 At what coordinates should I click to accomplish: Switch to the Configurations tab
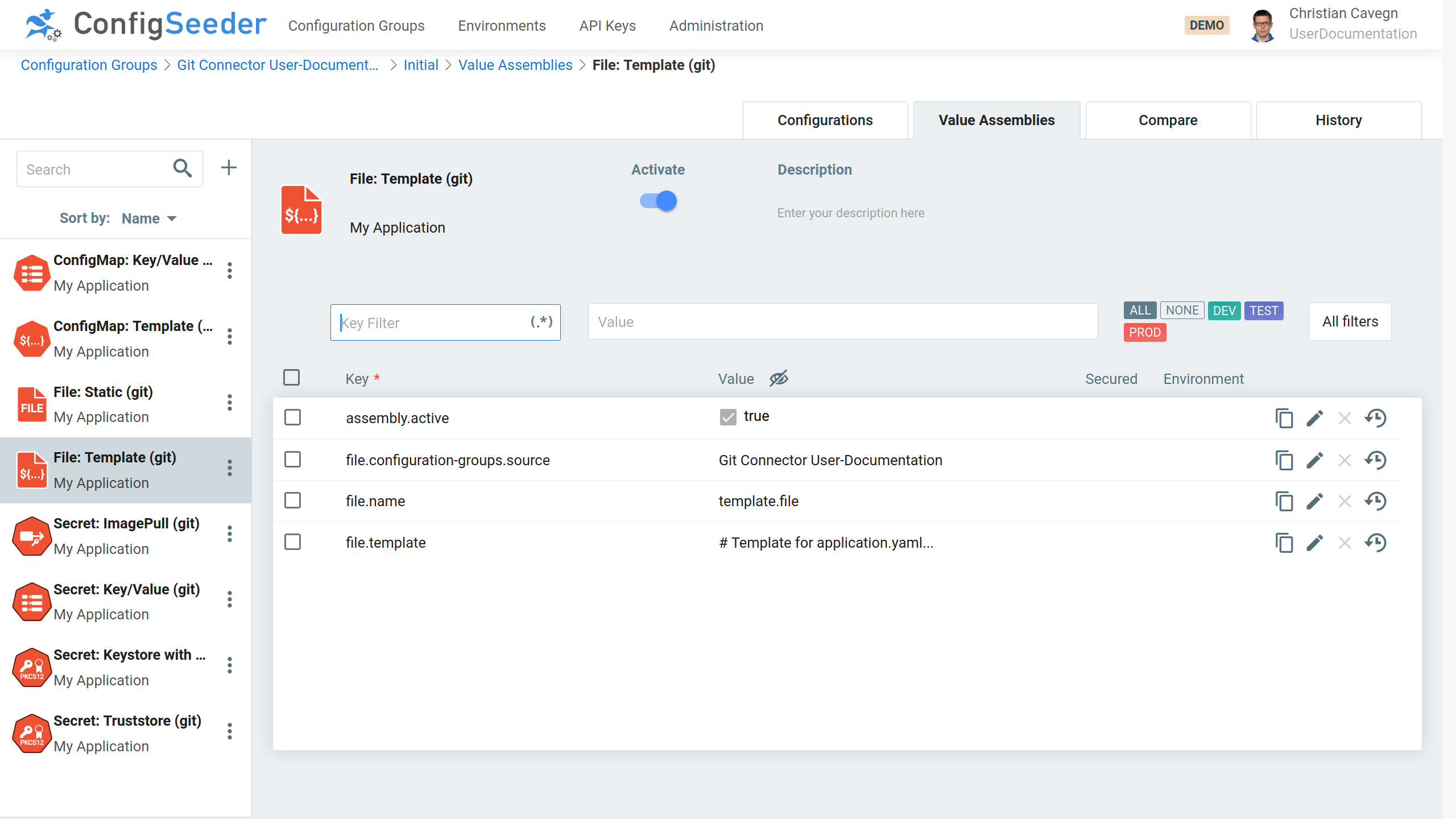coord(825,120)
